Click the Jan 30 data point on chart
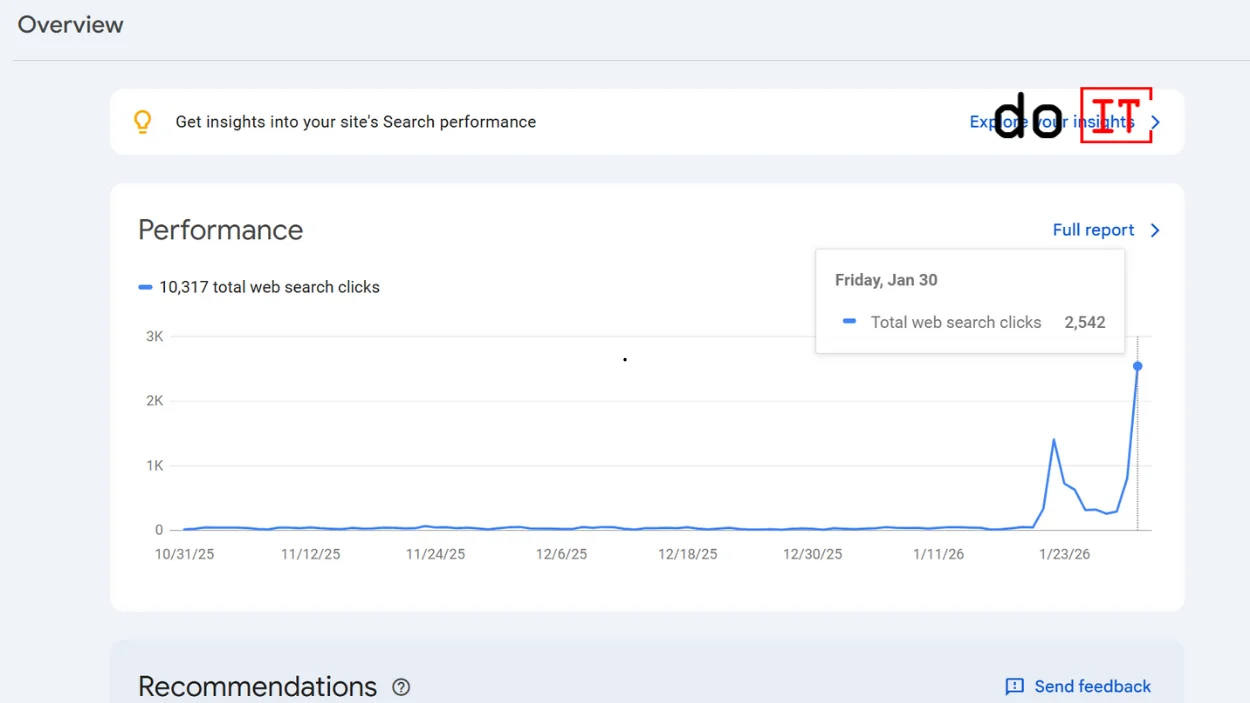This screenshot has width=1250, height=703. click(1137, 366)
